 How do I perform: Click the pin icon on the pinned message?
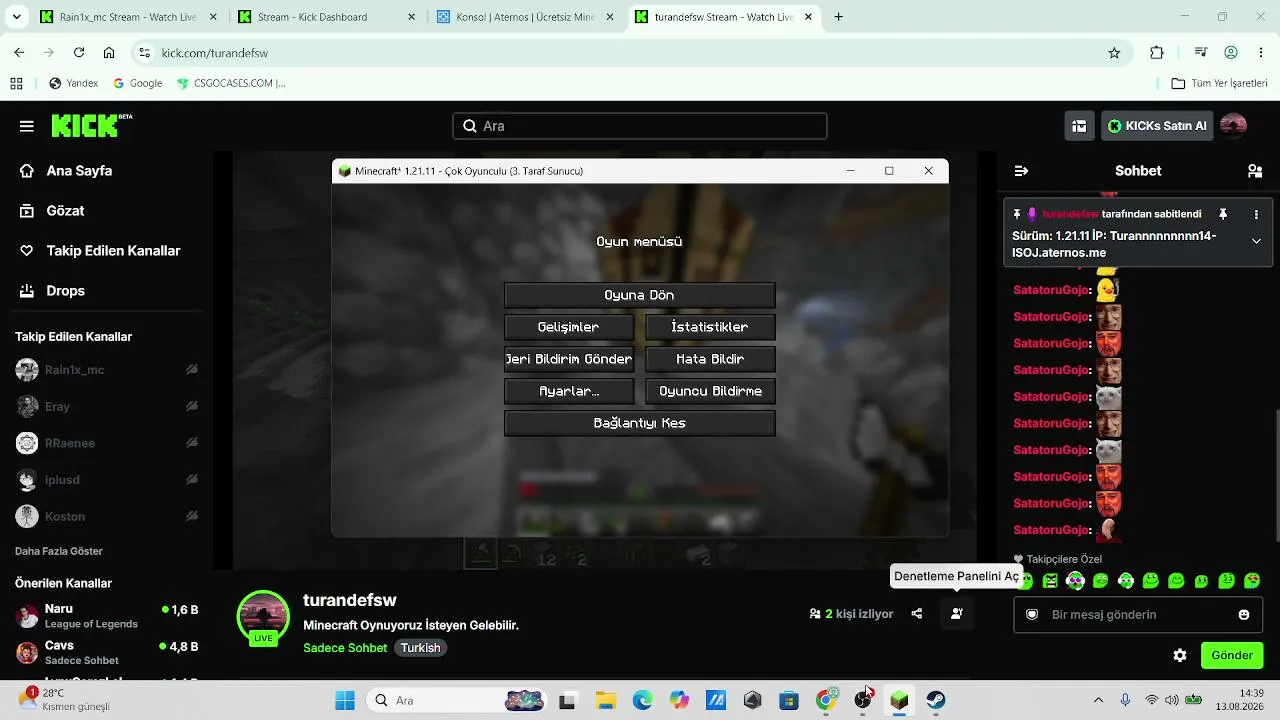click(x=1222, y=214)
